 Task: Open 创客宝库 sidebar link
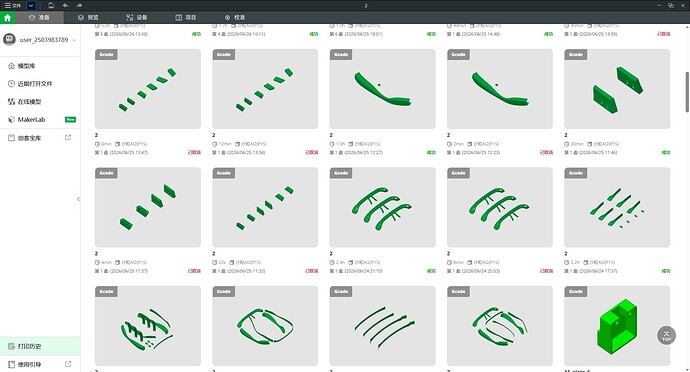tap(29, 138)
